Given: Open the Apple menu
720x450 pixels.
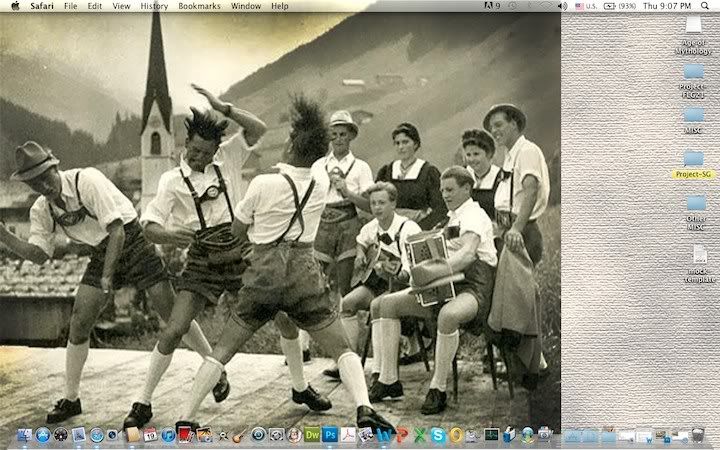Looking at the screenshot, I should 15,6.
